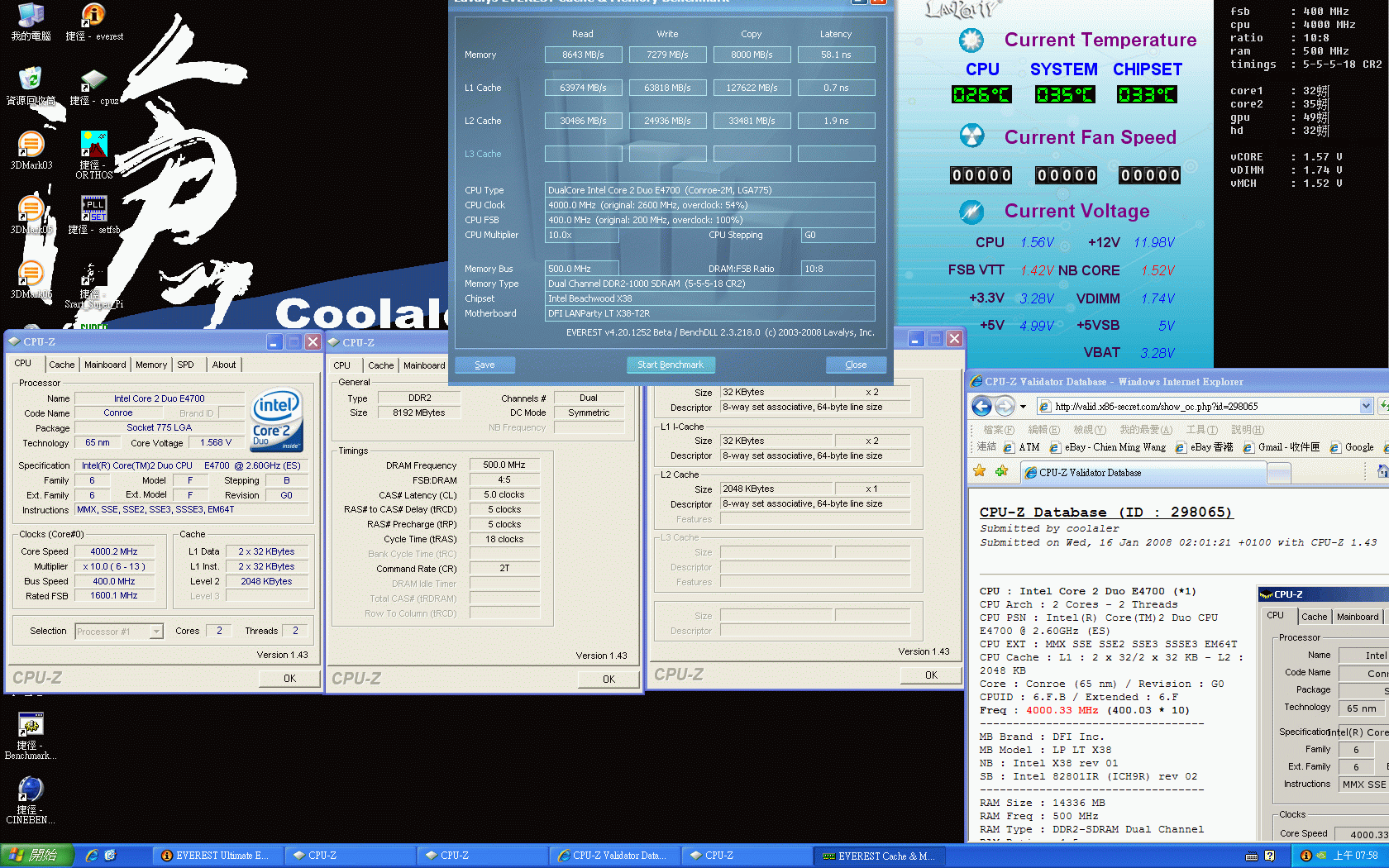1389x868 pixels.
Task: Click the DRAM Frequency value 500.0 MHz
Action: click(x=504, y=465)
